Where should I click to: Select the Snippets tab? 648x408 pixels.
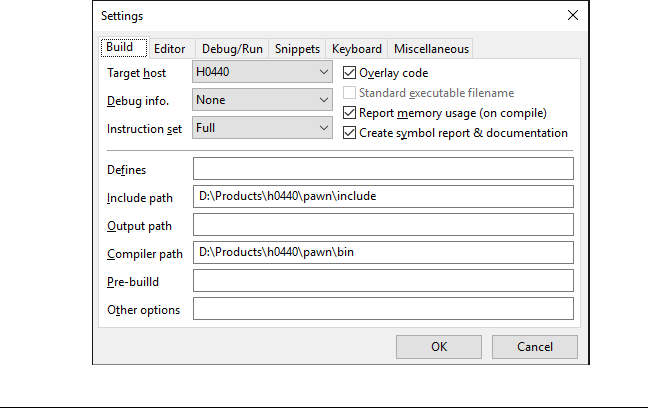pos(298,49)
